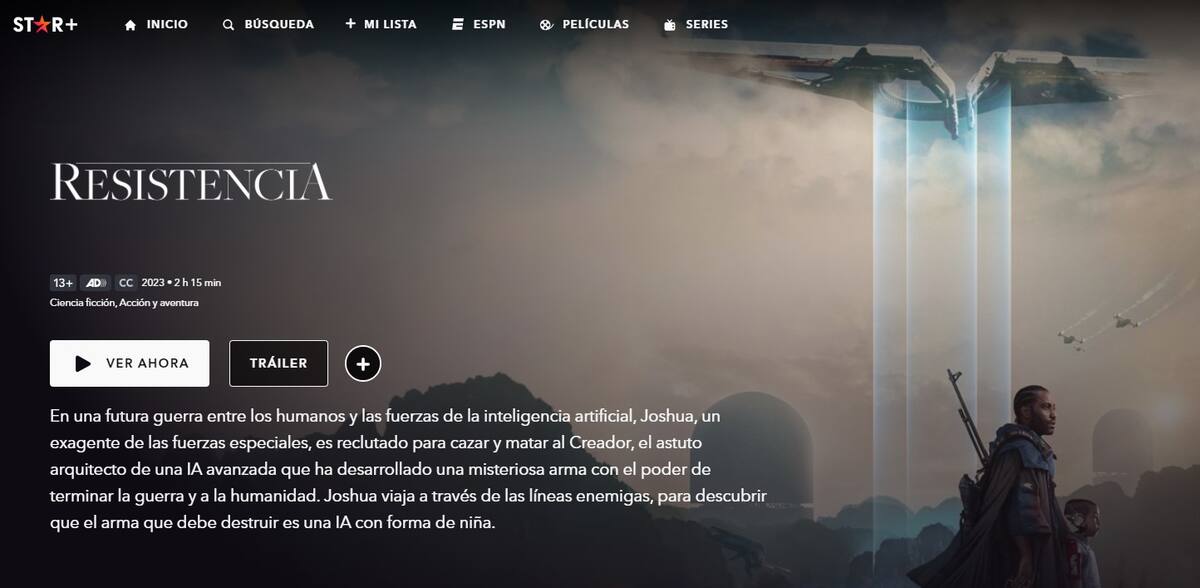Select the Ciencia ficción genre text
1200x588 pixels.
[82, 303]
